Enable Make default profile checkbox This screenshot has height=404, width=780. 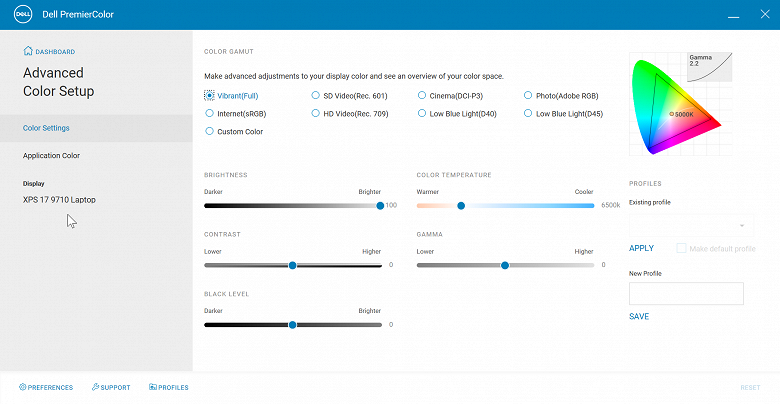pos(682,248)
